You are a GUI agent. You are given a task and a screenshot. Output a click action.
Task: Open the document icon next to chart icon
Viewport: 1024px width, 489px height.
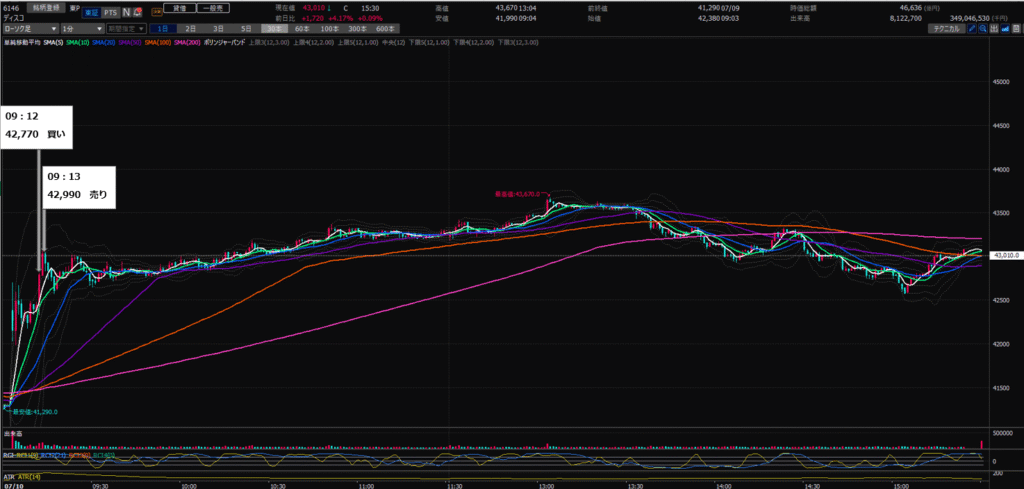[1016, 29]
